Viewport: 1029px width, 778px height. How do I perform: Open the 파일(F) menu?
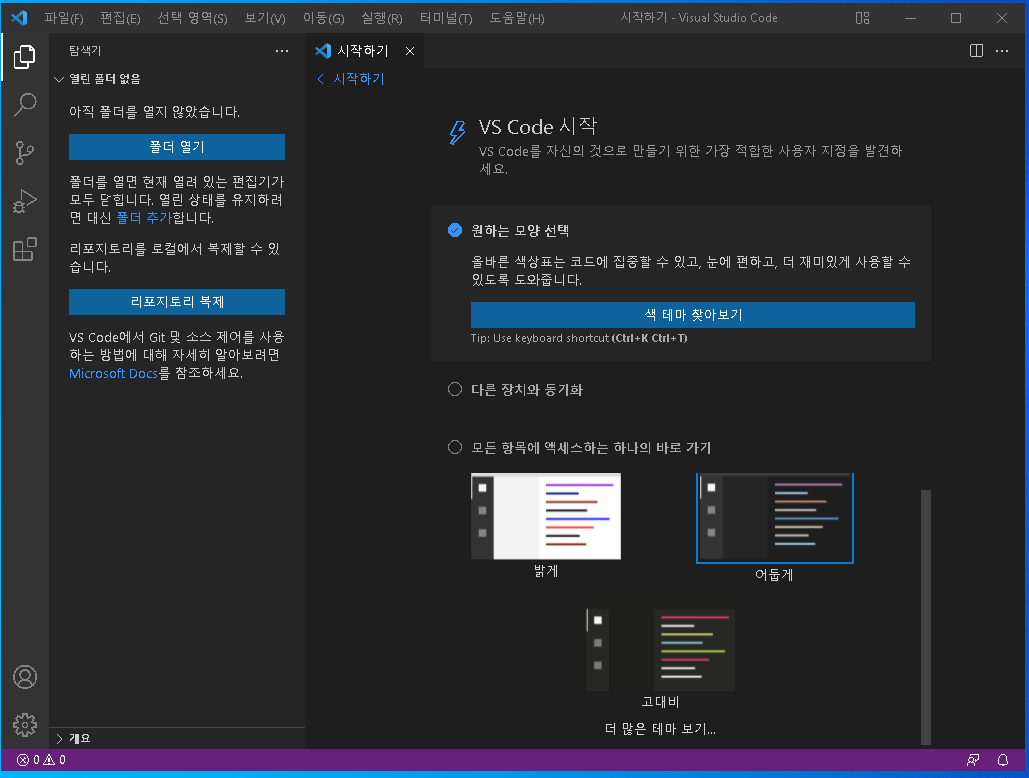(x=64, y=18)
